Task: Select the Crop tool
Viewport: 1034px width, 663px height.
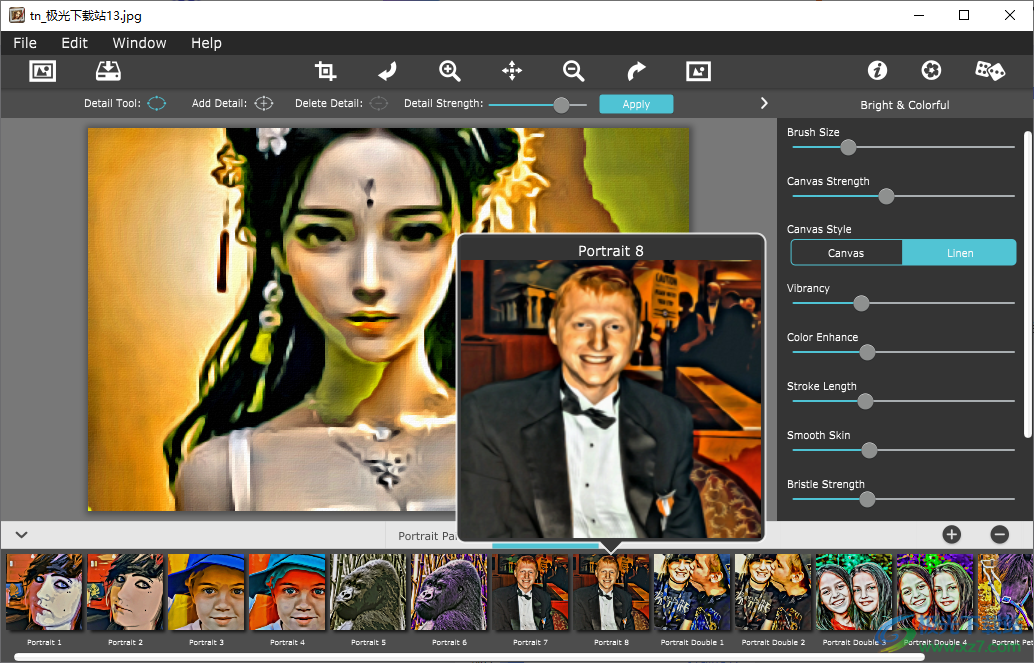Action: tap(325, 70)
